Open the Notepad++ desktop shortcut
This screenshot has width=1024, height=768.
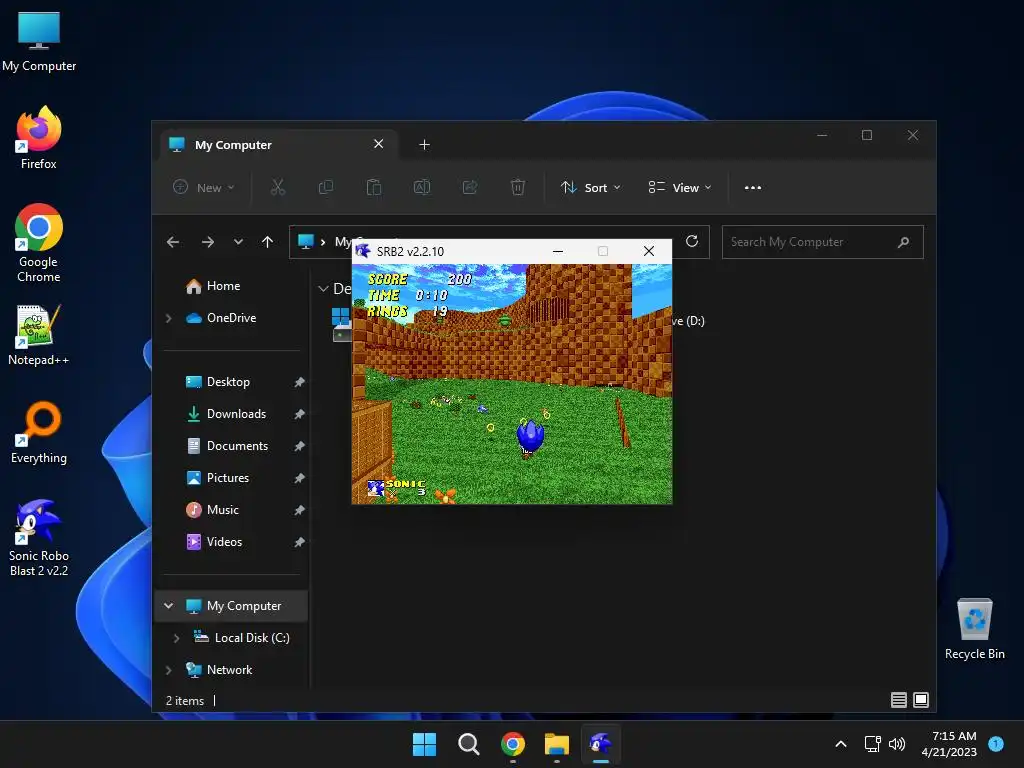click(39, 335)
